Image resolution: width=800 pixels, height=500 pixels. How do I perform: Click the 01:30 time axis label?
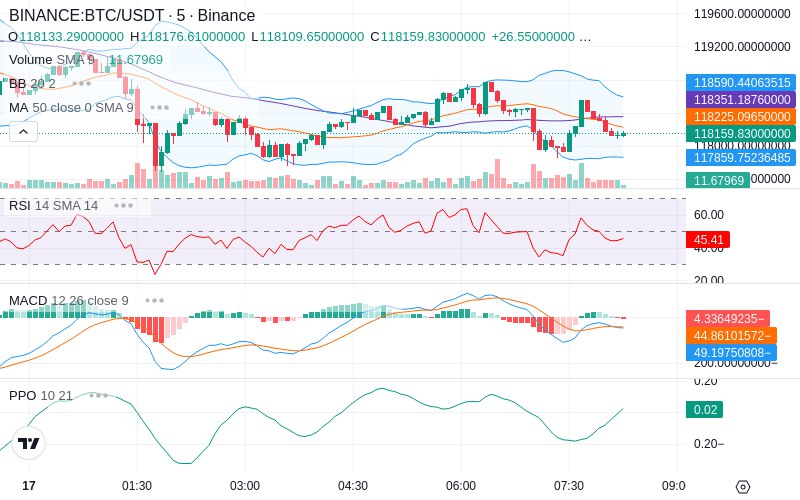click(137, 486)
